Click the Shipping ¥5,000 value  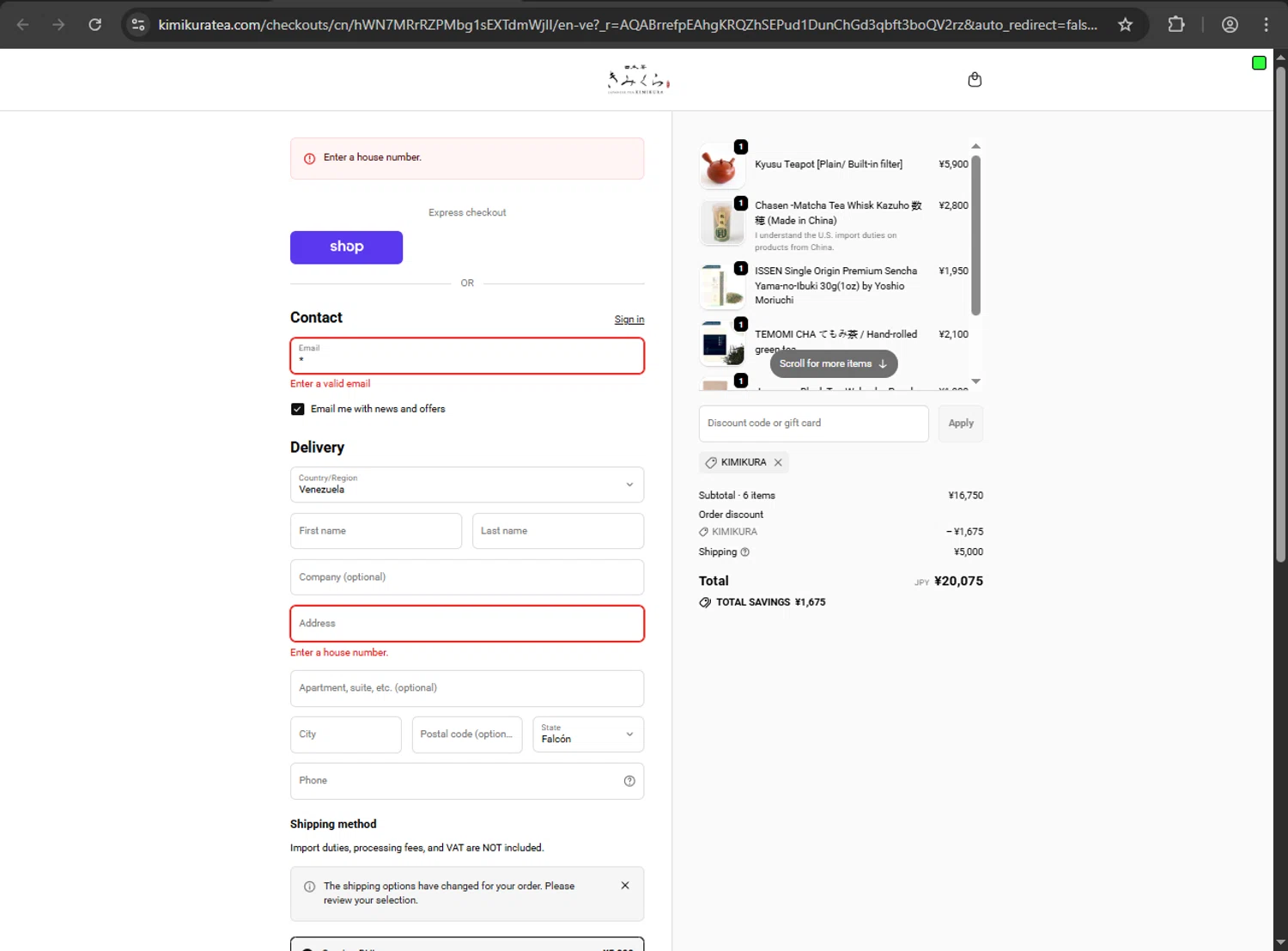[x=969, y=552]
